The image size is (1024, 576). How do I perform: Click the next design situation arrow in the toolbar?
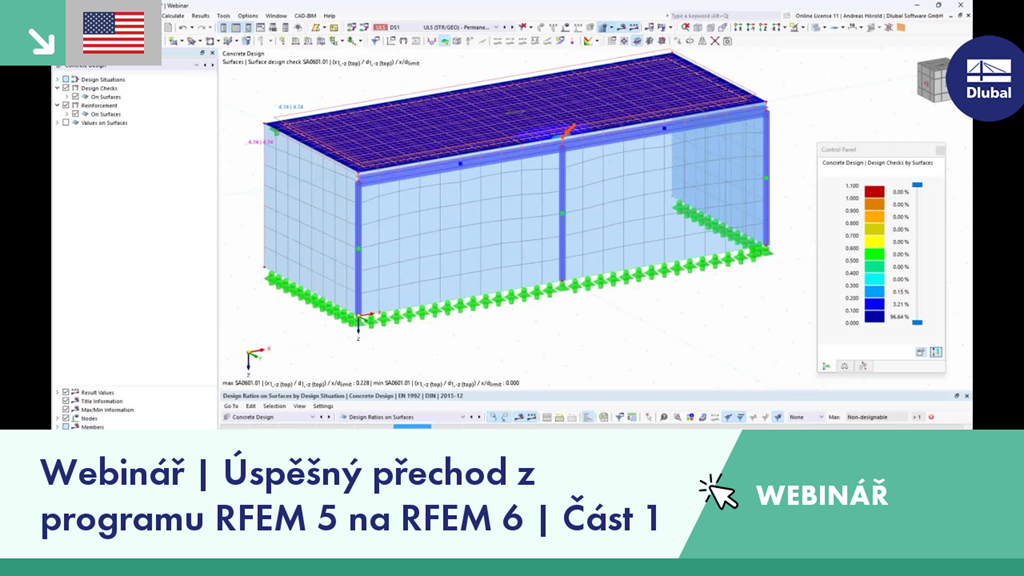[x=511, y=27]
